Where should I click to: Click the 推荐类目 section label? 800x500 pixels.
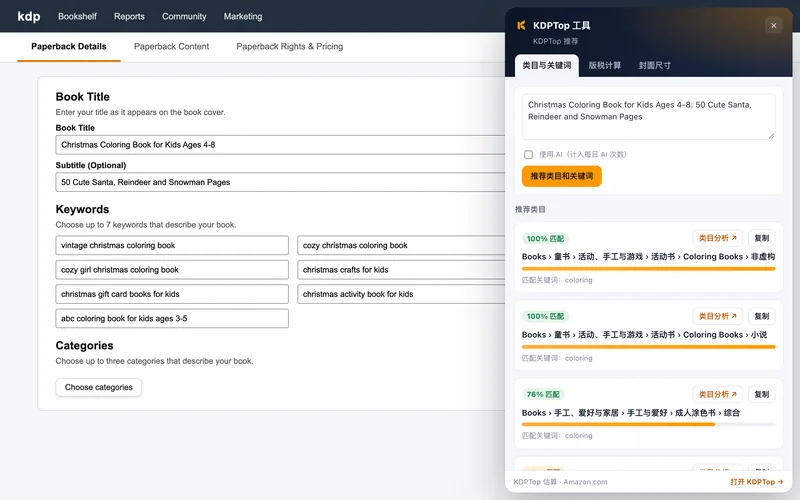pyautogui.click(x=530, y=210)
